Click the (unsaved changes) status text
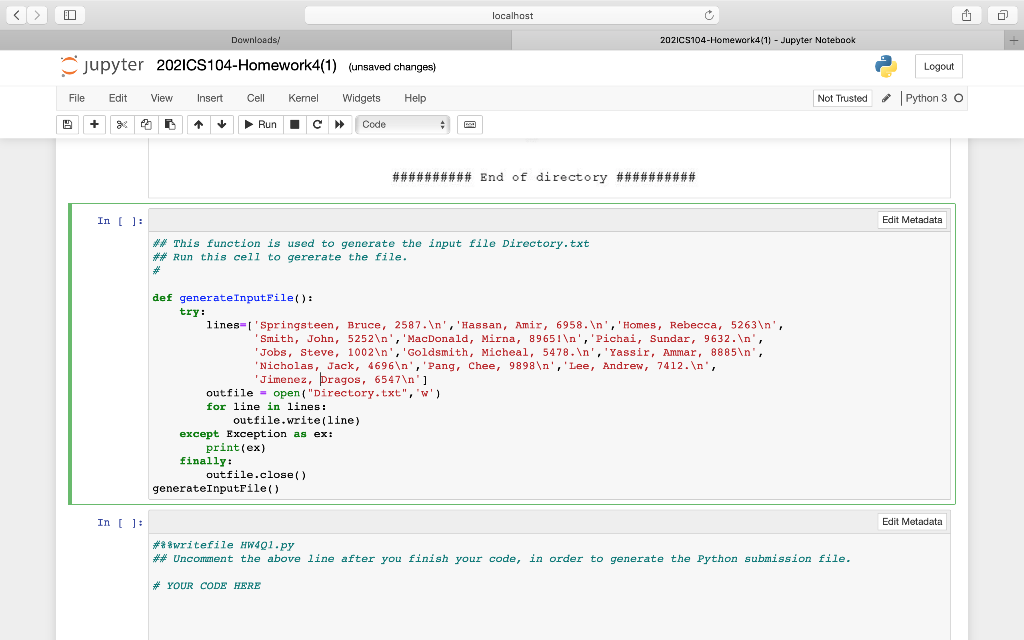The height and width of the screenshot is (640, 1024). [392, 67]
